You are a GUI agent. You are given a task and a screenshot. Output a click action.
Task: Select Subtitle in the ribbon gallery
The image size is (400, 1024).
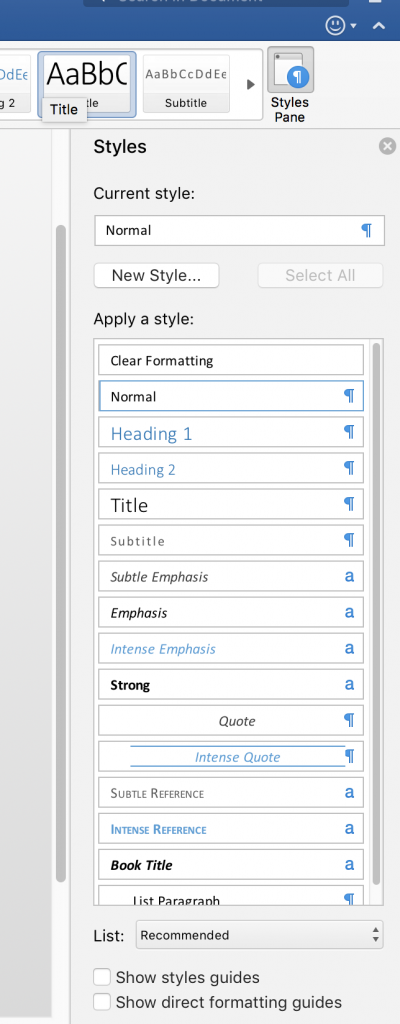tap(186, 83)
